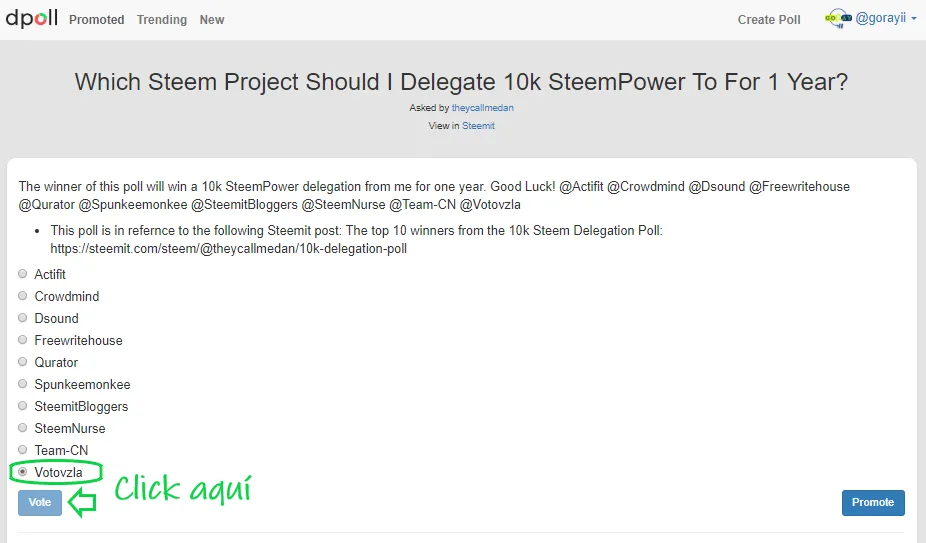Expand the @gorayii account dropdown

[886, 18]
